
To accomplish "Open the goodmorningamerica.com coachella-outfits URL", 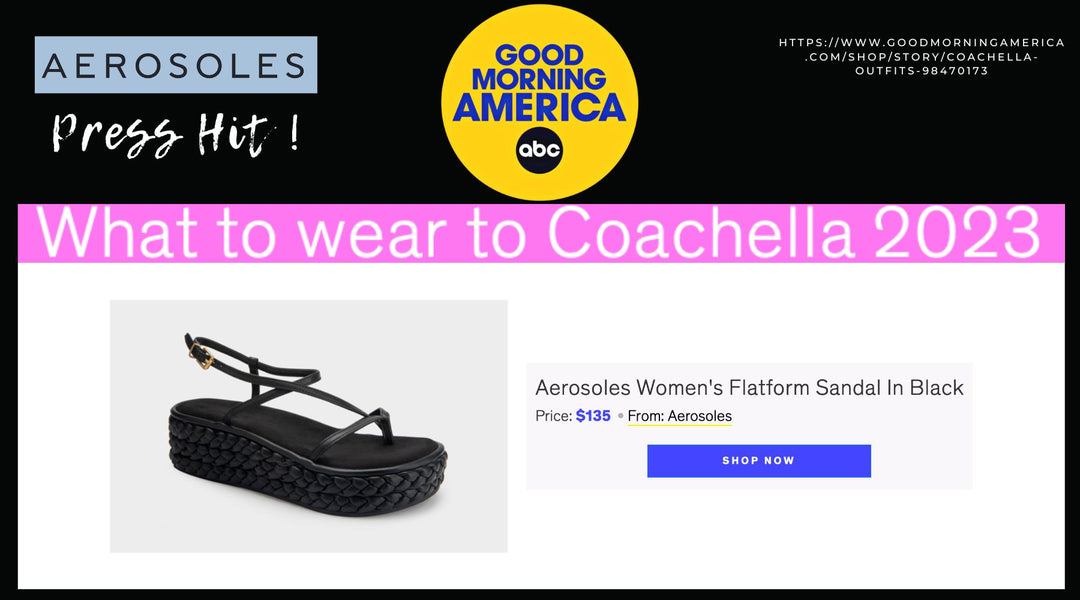I will 921,56.
